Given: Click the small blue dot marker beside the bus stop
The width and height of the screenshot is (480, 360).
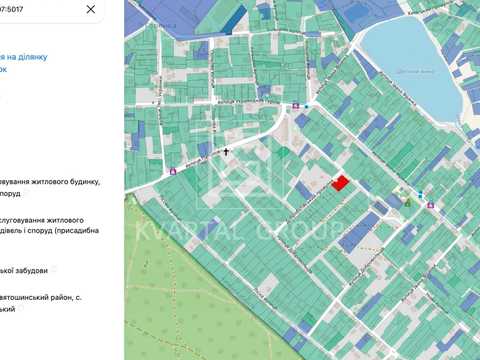Looking at the screenshot, I should [306, 106].
